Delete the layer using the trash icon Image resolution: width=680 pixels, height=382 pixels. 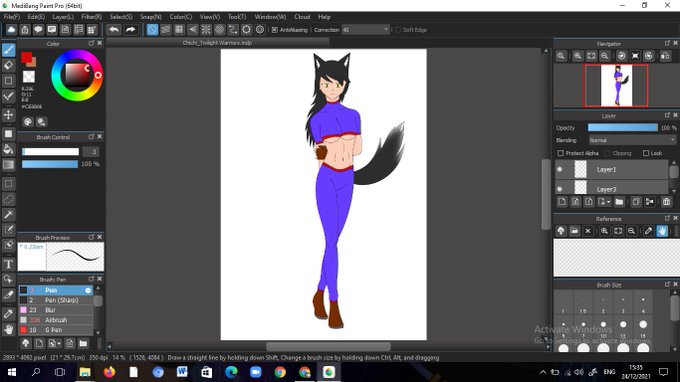(x=667, y=202)
